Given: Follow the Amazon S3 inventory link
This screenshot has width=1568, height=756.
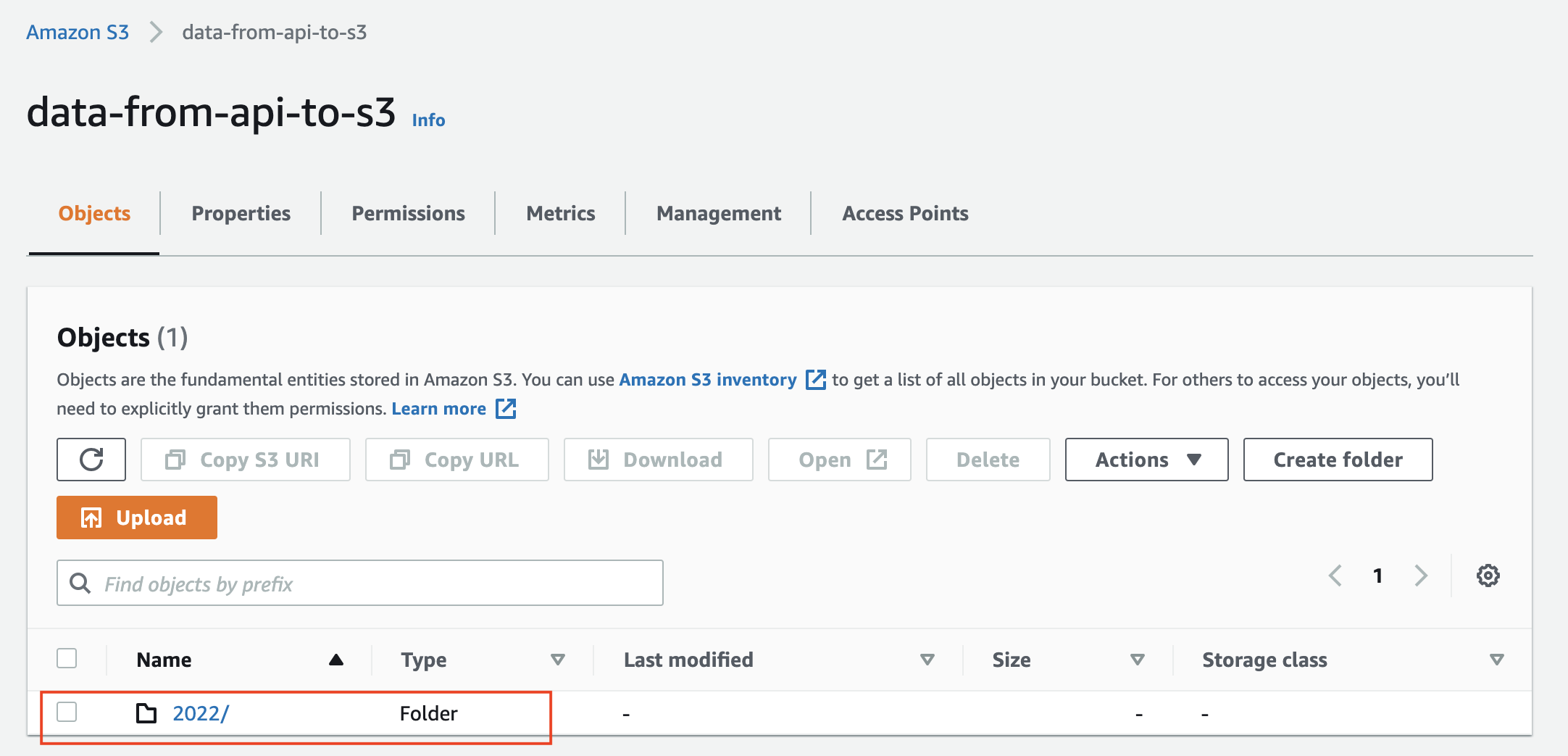Looking at the screenshot, I should tap(708, 380).
